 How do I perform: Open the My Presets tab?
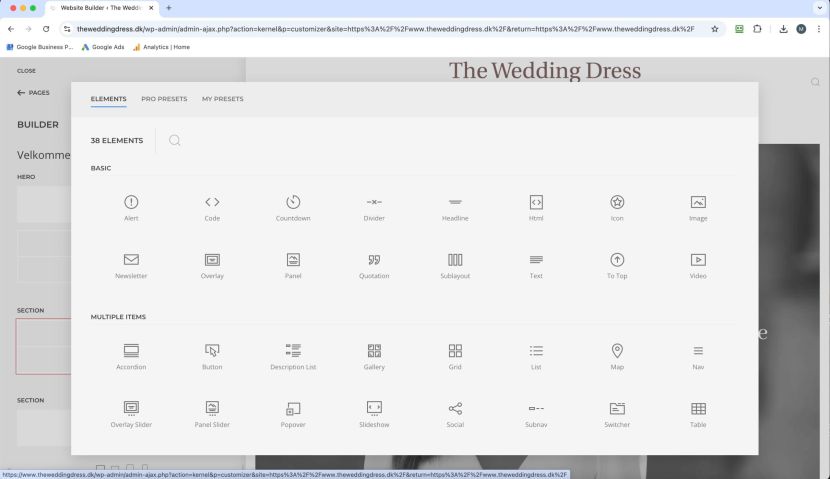click(222, 99)
